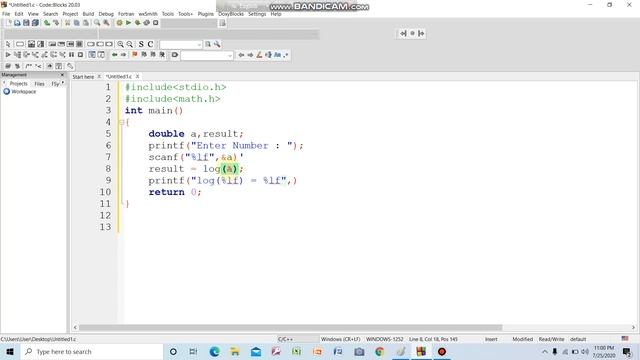Click the S source toolbar button
Viewport: 640px width, 360px height.
click(x=141, y=44)
